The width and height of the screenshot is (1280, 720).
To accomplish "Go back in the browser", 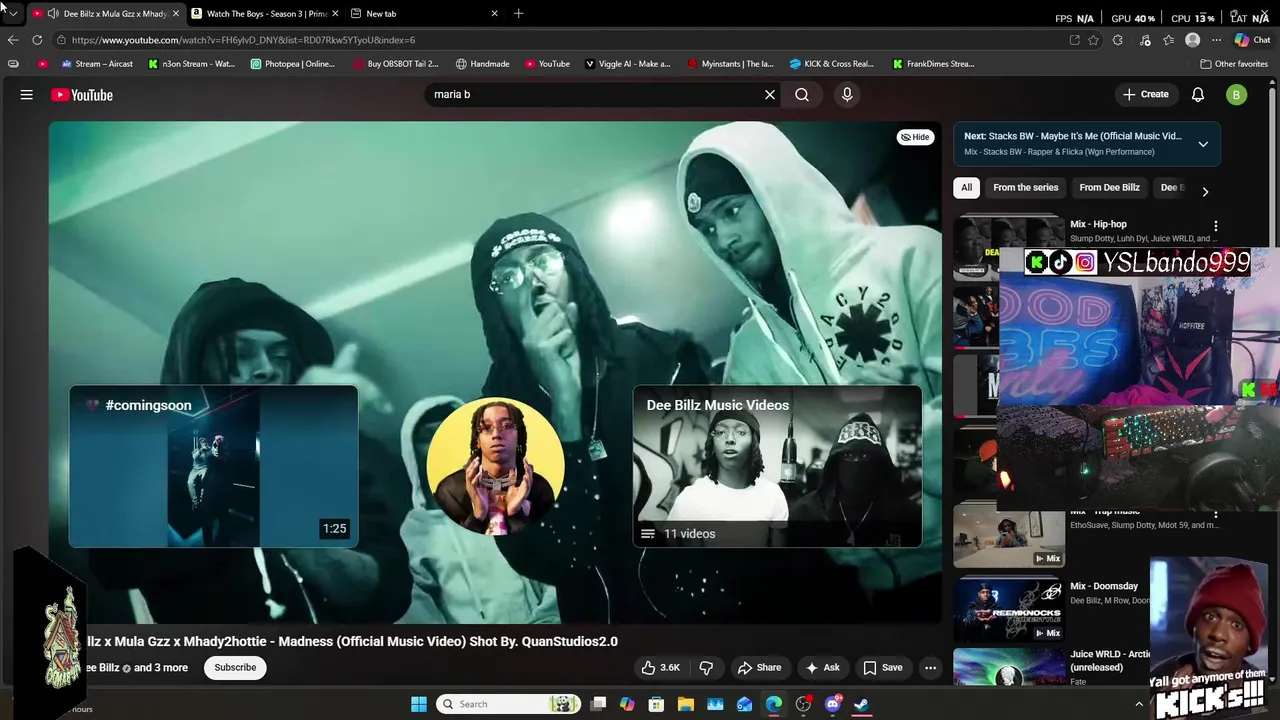I will point(12,40).
